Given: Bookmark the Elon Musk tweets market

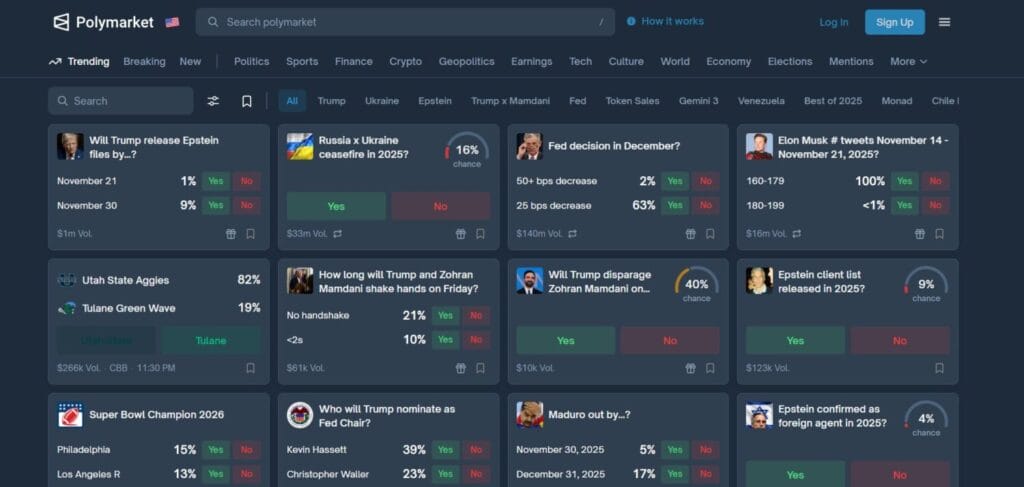Looking at the screenshot, I should 939,234.
